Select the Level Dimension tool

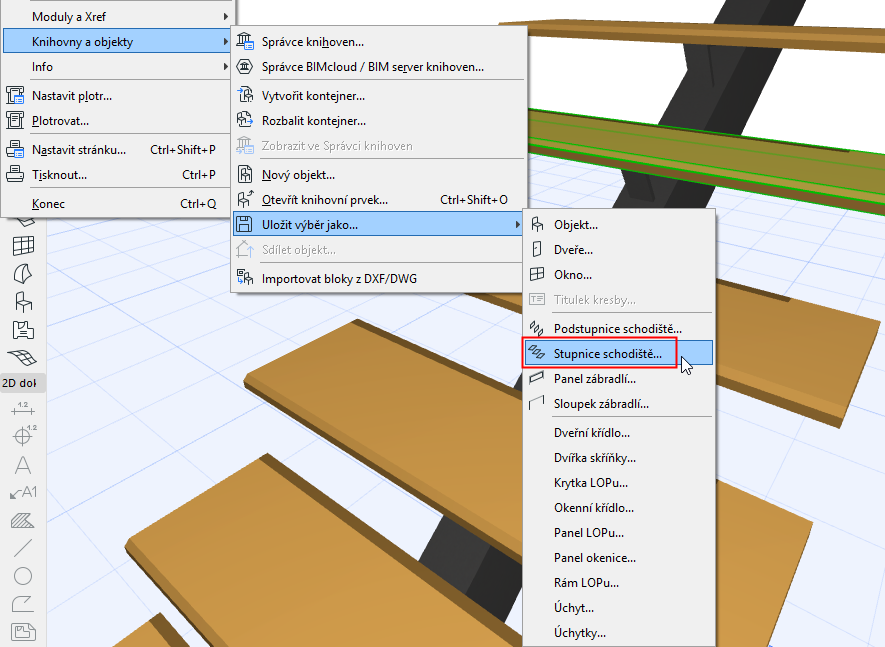tap(24, 435)
